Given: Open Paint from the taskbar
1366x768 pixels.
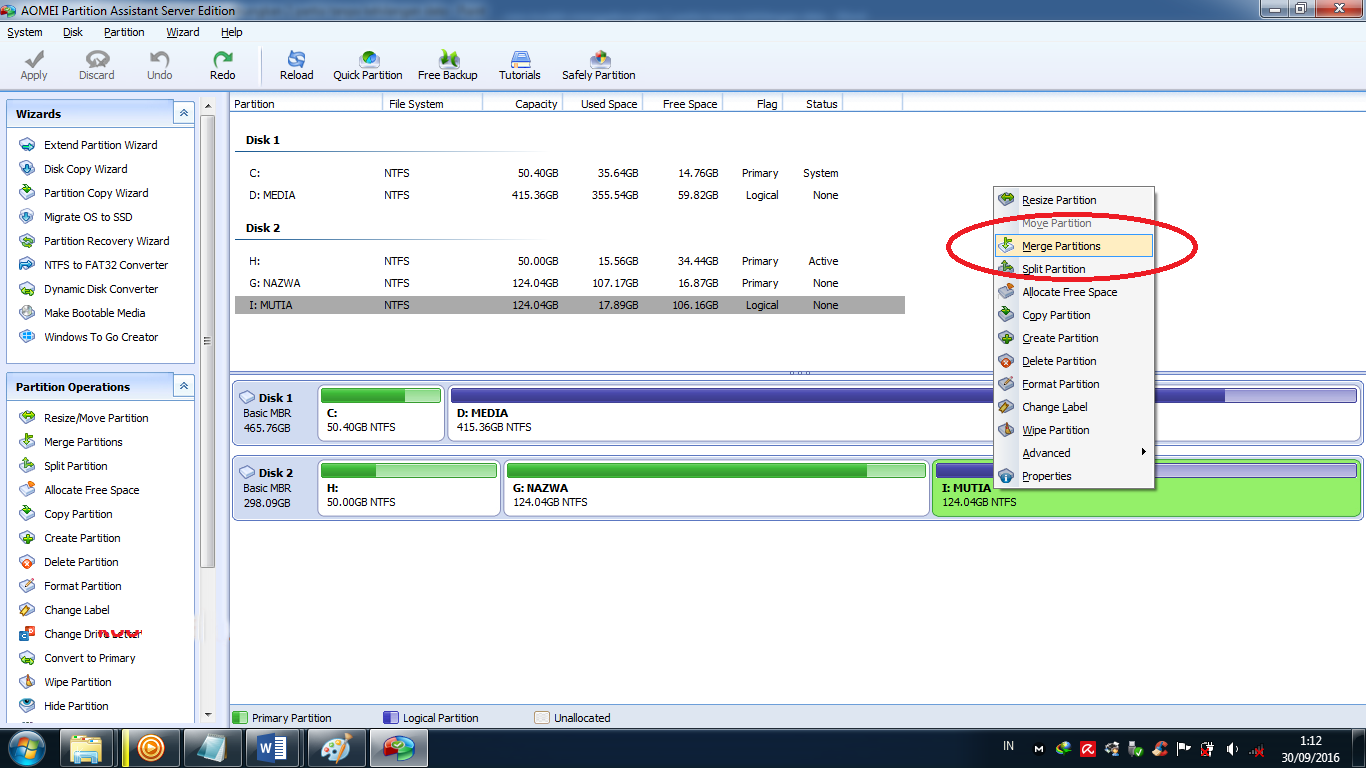Looking at the screenshot, I should tap(335, 747).
